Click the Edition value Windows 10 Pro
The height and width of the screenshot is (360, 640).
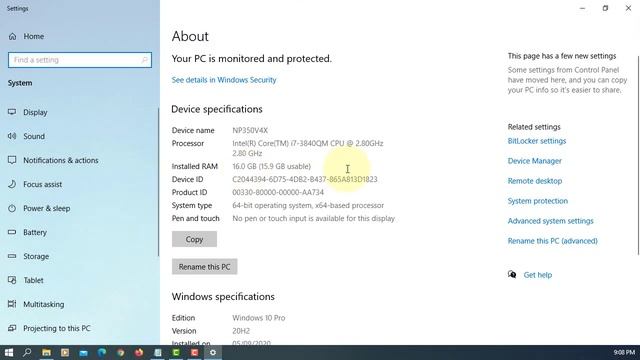[259, 318]
